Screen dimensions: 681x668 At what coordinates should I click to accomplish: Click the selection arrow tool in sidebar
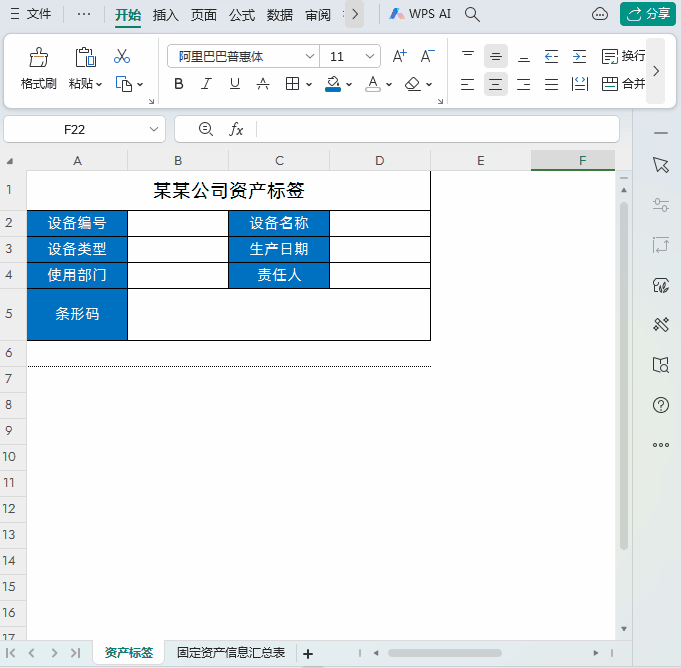pos(660,165)
